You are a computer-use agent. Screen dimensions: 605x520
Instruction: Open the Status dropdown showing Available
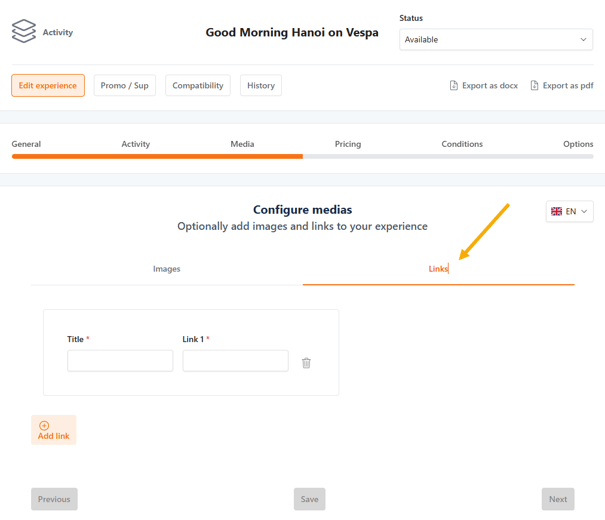pos(496,40)
